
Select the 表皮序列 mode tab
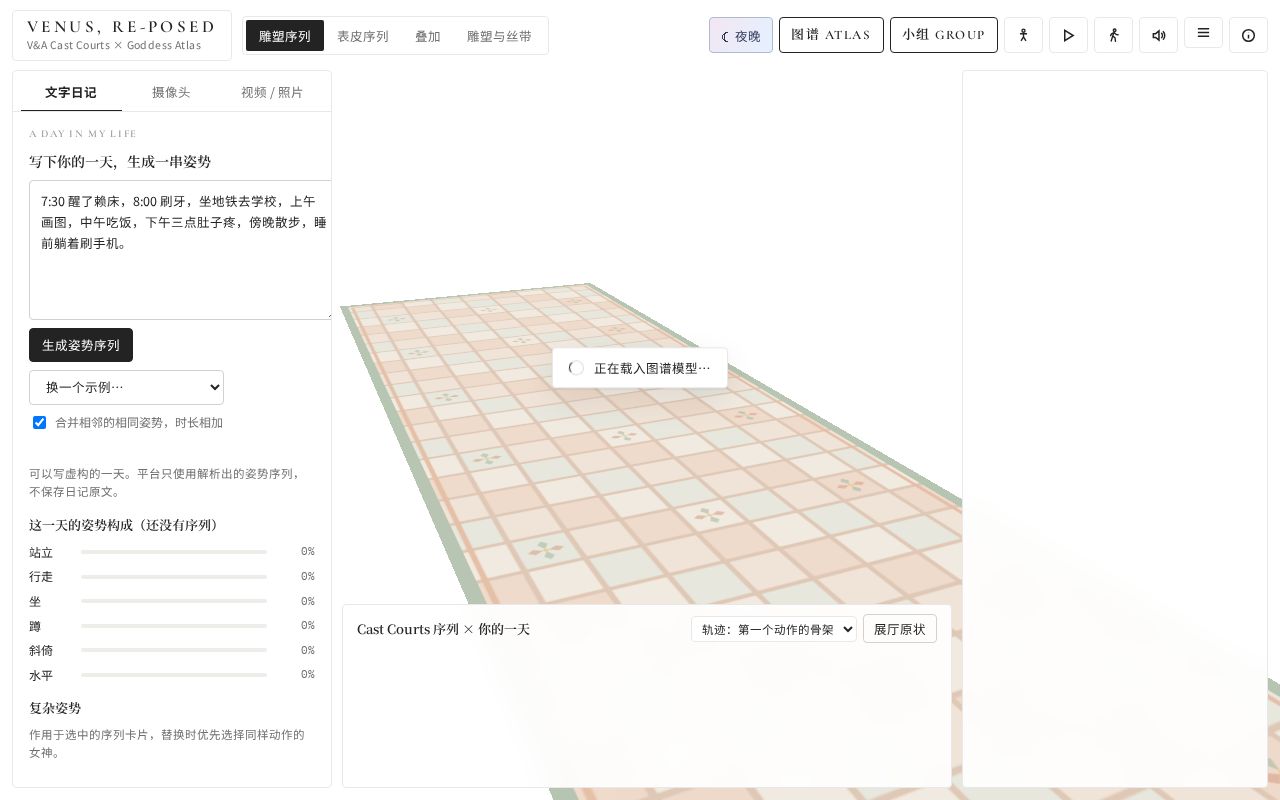pos(362,36)
